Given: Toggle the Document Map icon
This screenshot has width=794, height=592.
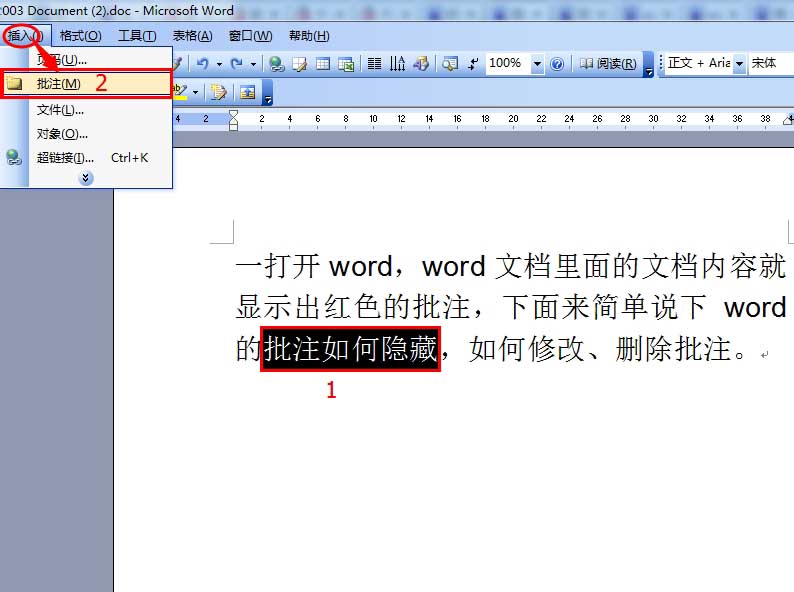Looking at the screenshot, I should click(449, 64).
